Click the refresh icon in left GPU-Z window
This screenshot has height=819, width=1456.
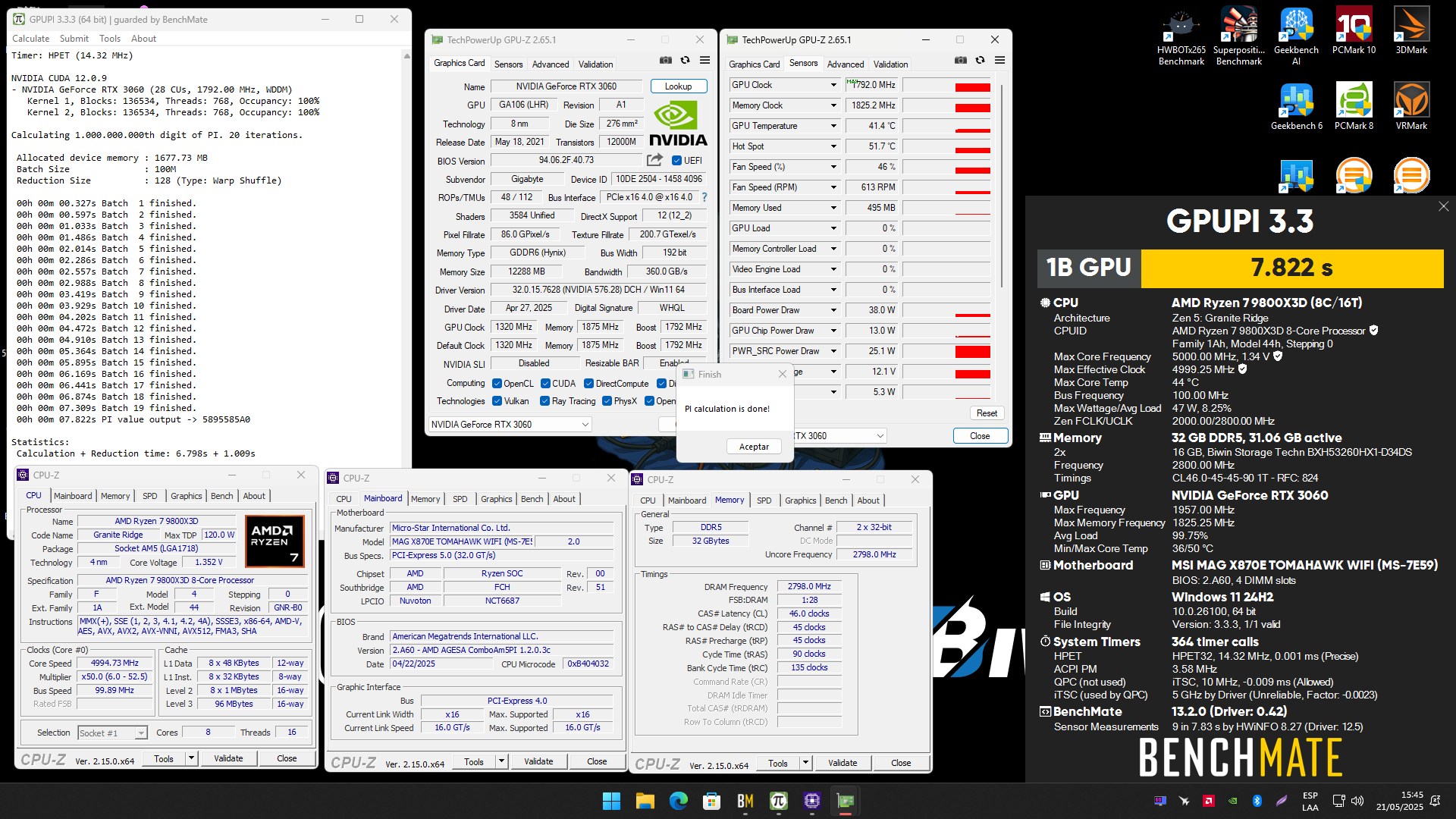[x=685, y=61]
